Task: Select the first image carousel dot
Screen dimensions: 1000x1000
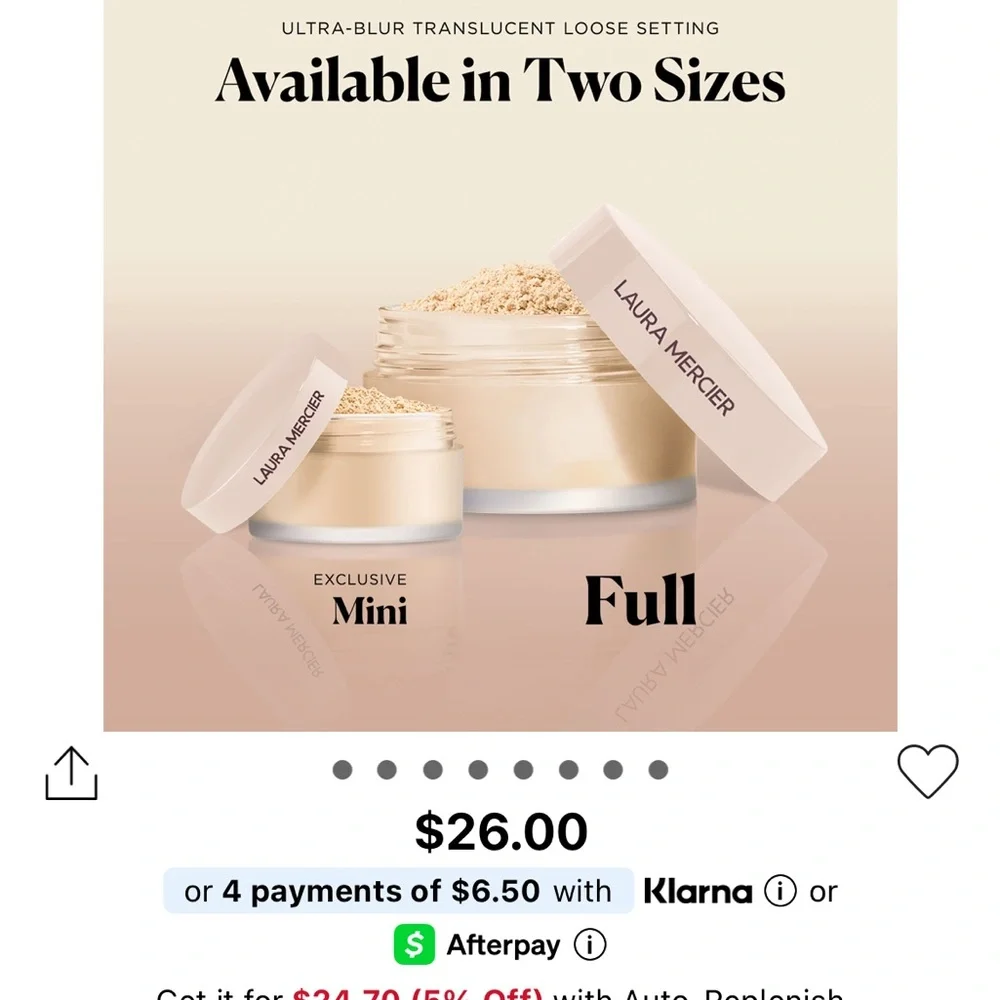Action: pos(342,769)
